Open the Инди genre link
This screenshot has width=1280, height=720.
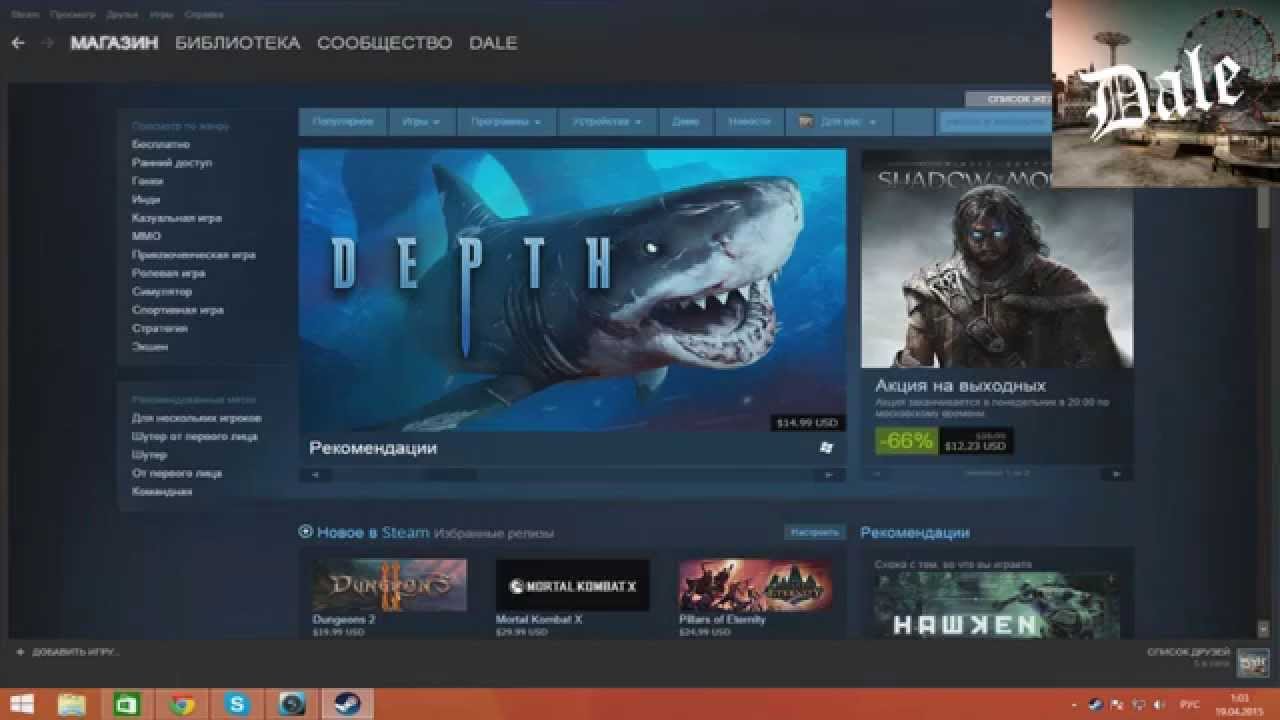pyautogui.click(x=146, y=199)
